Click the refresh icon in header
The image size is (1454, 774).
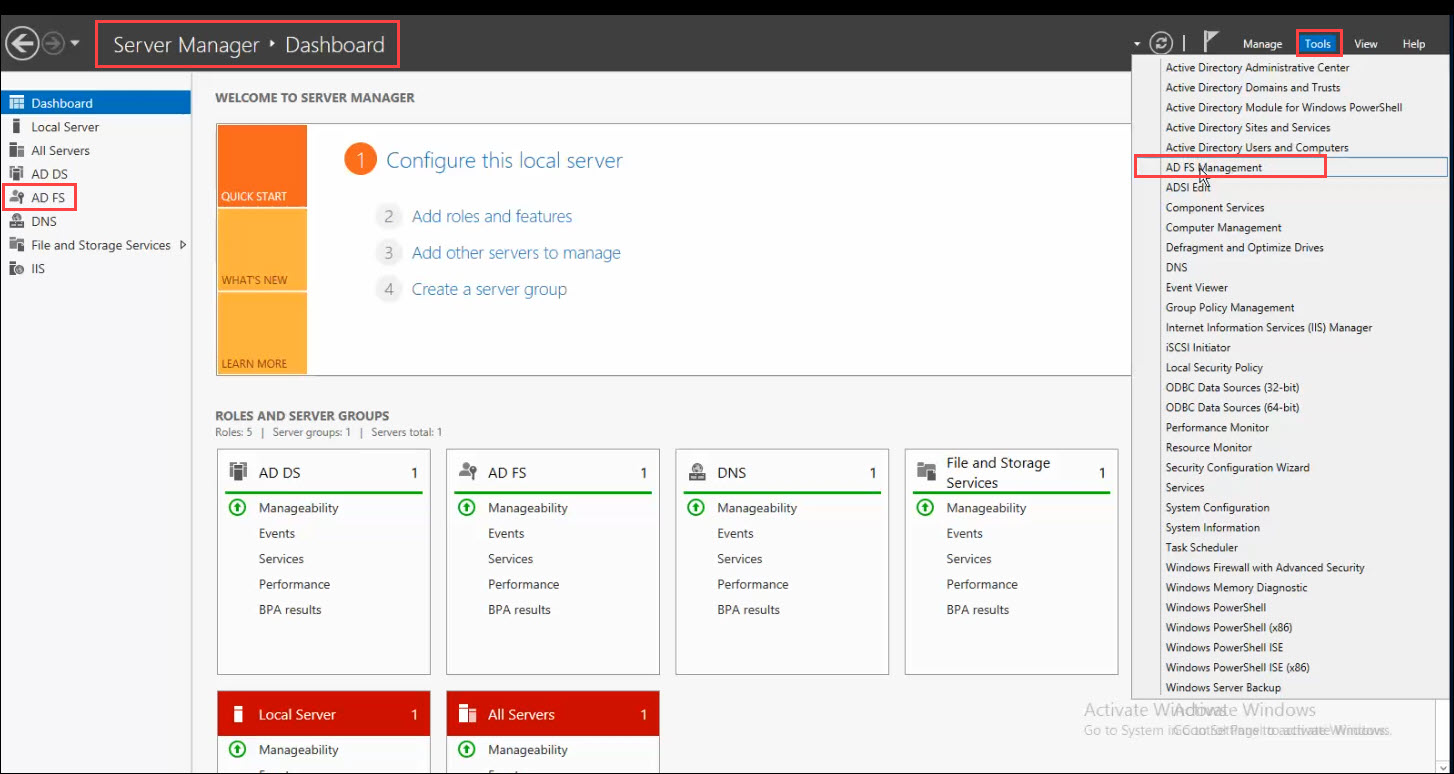1161,43
